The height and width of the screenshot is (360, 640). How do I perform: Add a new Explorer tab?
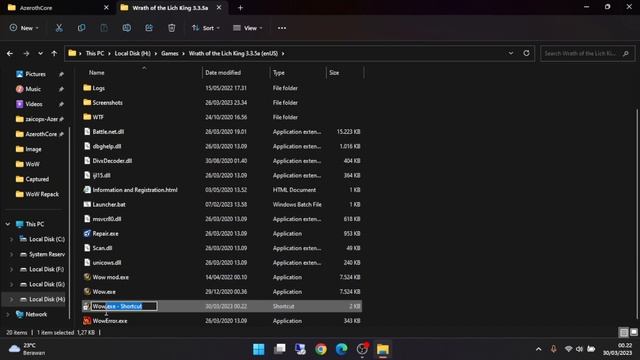[240, 8]
